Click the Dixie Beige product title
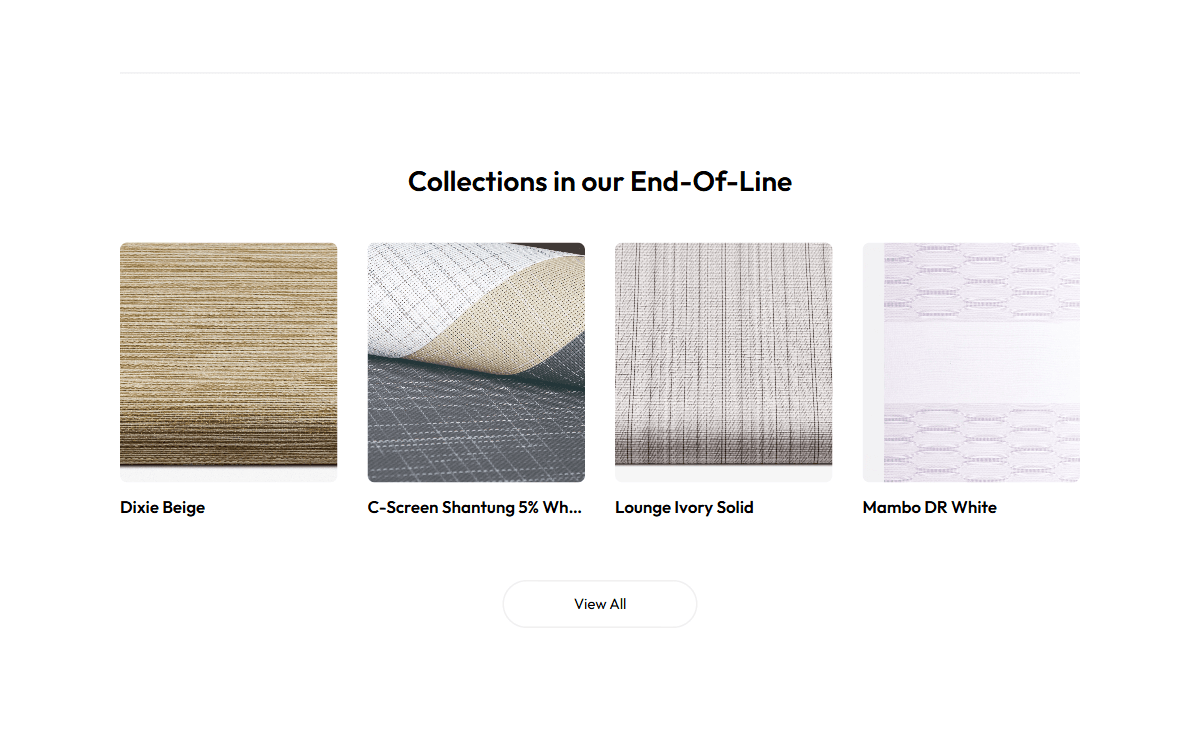The height and width of the screenshot is (748, 1199). 162,507
